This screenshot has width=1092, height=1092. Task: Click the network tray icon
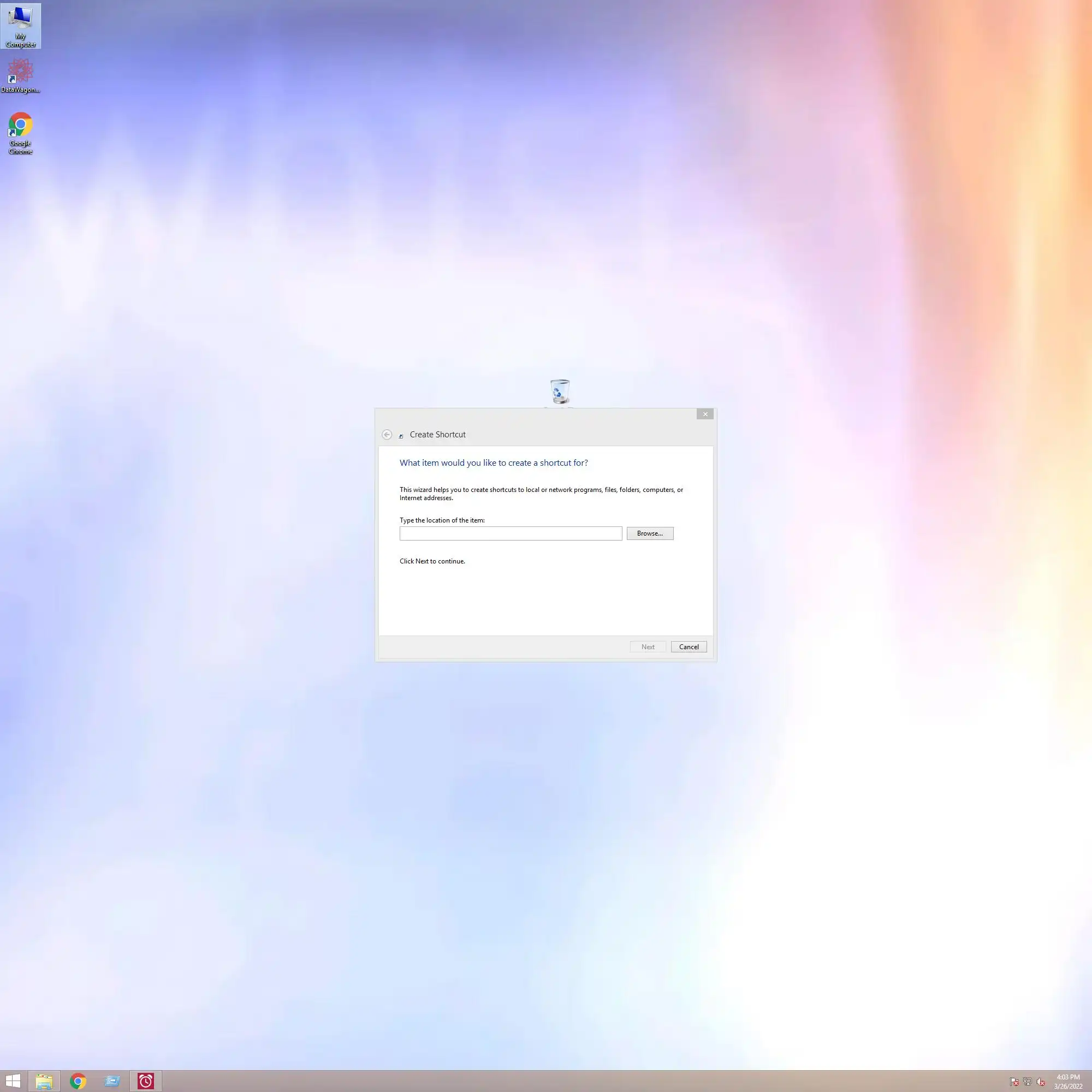pos(1027,1081)
